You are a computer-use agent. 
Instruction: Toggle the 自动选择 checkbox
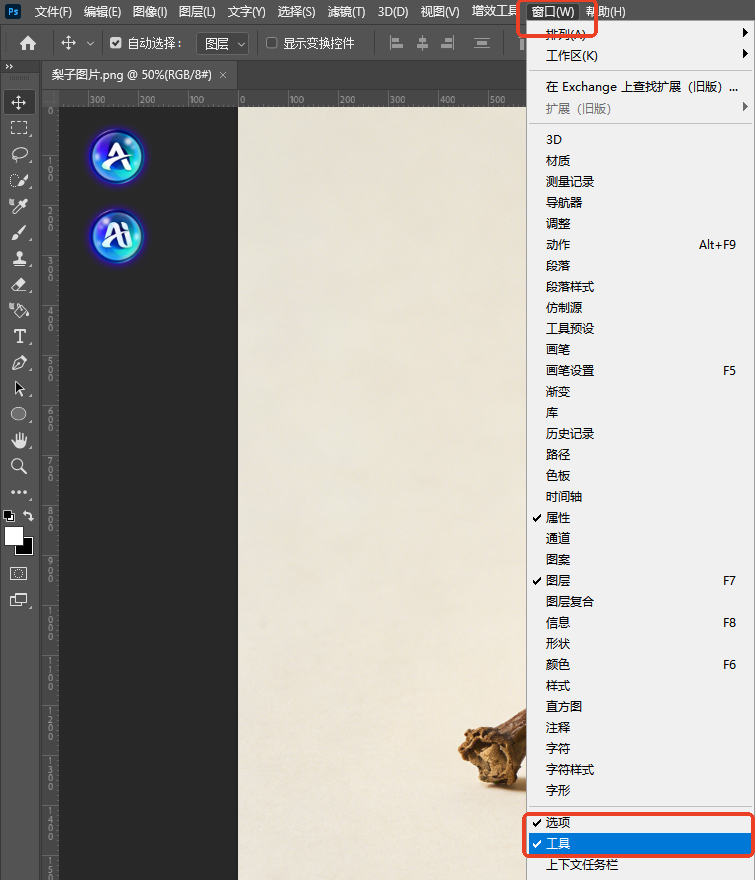point(116,43)
